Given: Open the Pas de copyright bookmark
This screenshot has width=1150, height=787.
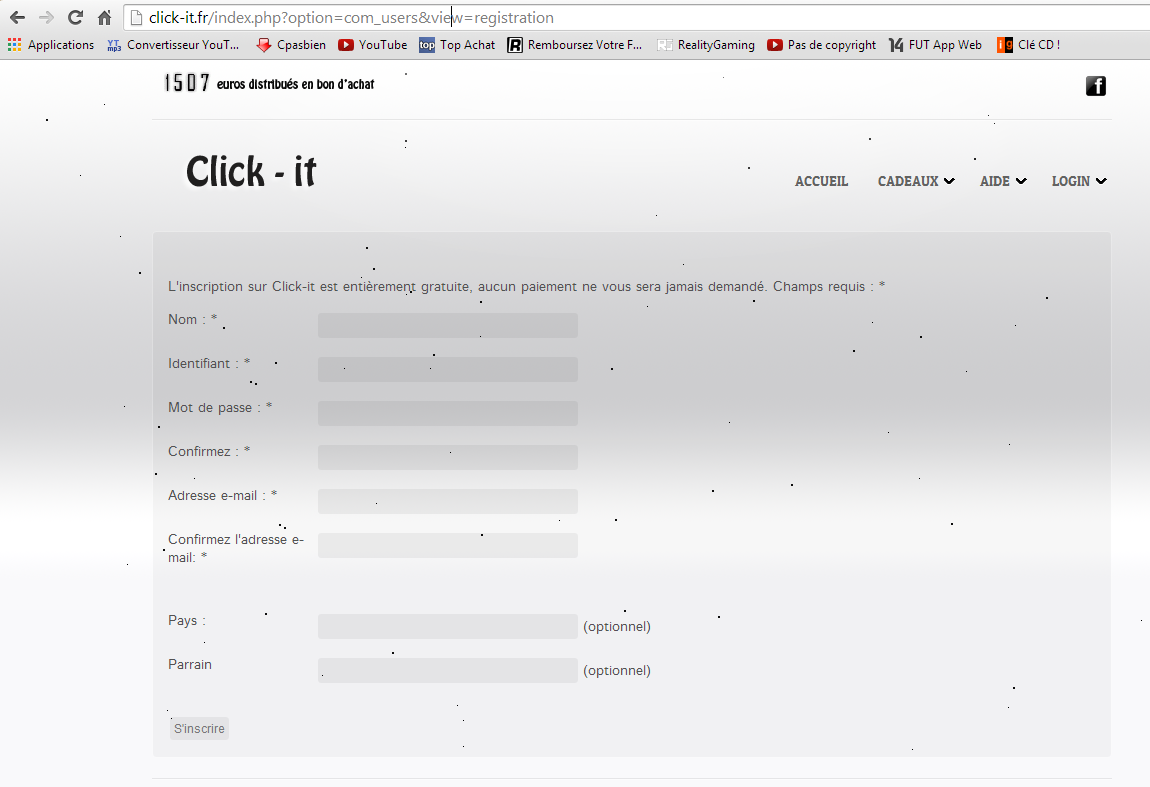Looking at the screenshot, I should (x=821, y=45).
